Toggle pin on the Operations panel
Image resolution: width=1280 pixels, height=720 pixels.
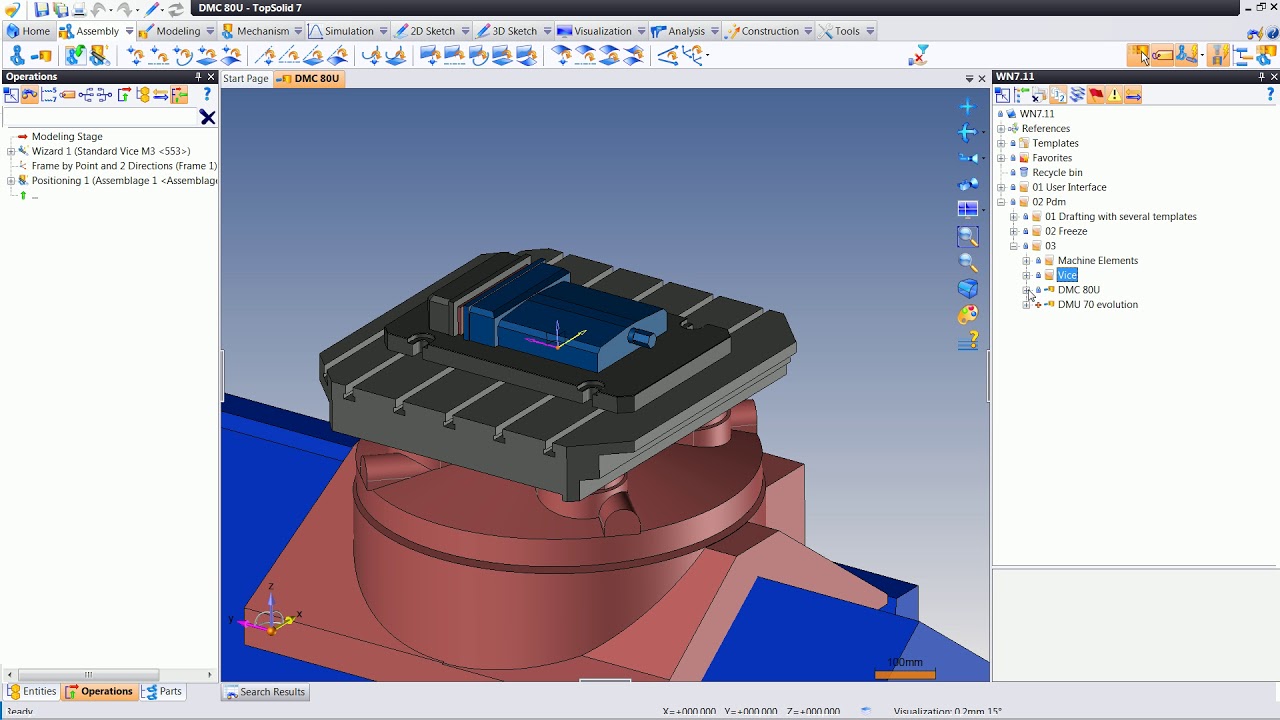[x=198, y=77]
